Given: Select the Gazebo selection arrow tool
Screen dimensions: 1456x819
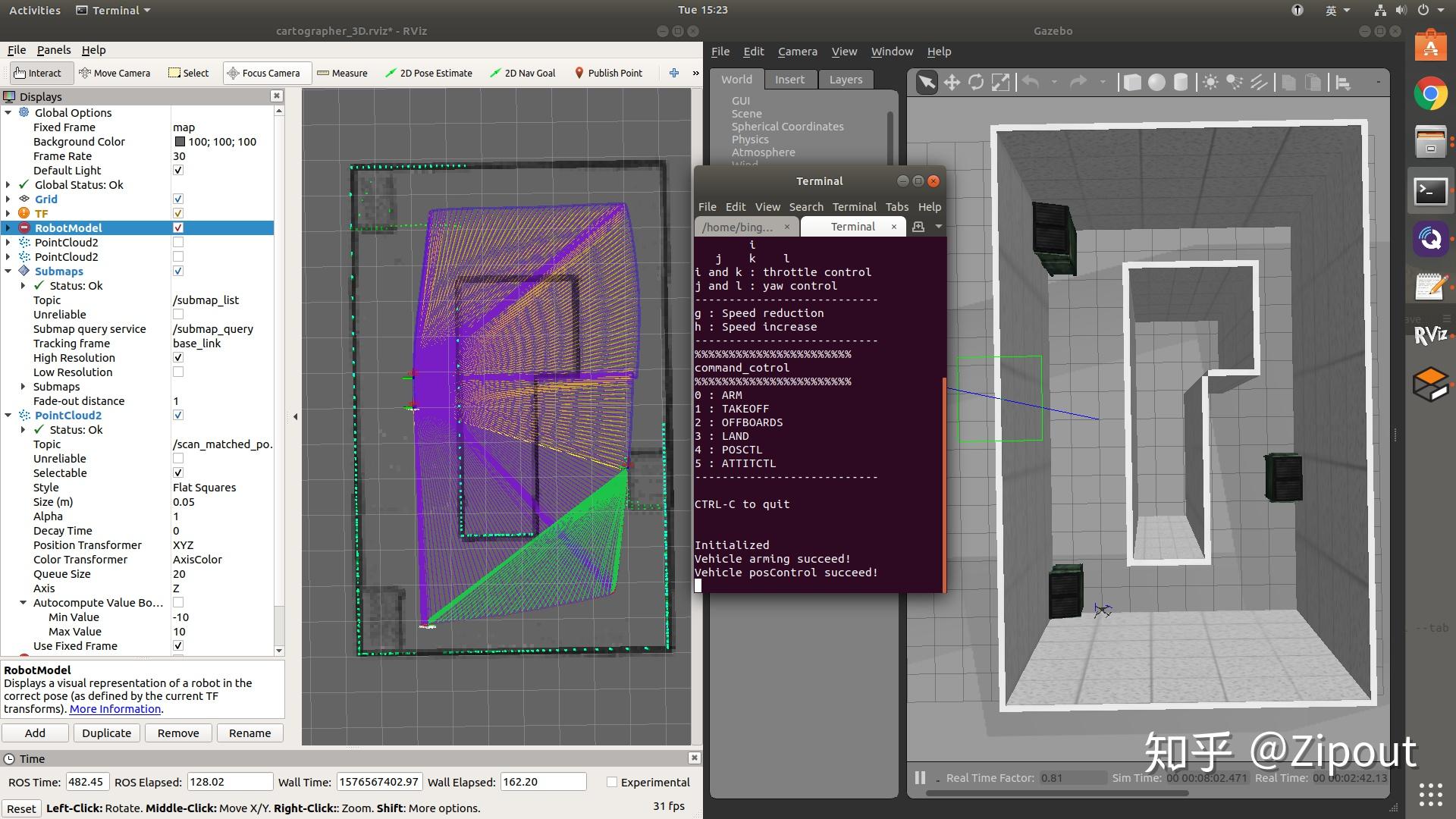Looking at the screenshot, I should pos(927,82).
